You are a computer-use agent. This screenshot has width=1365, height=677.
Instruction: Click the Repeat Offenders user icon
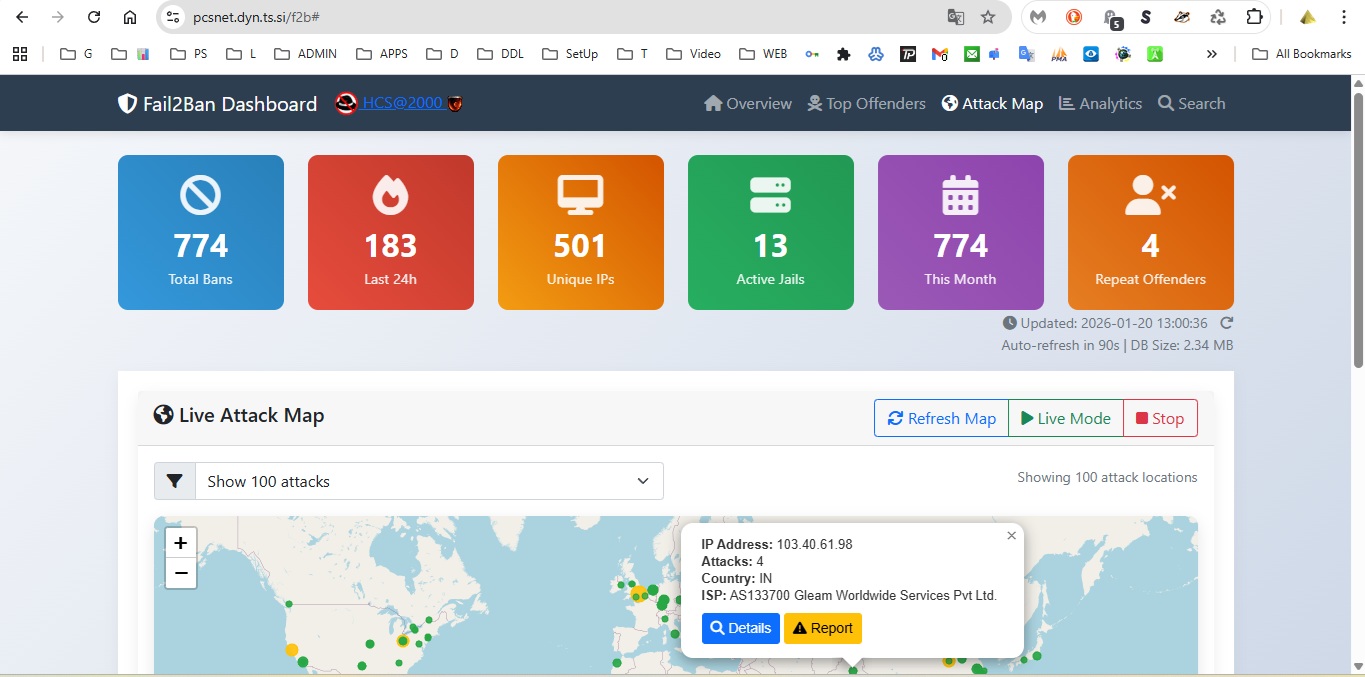[1150, 195]
